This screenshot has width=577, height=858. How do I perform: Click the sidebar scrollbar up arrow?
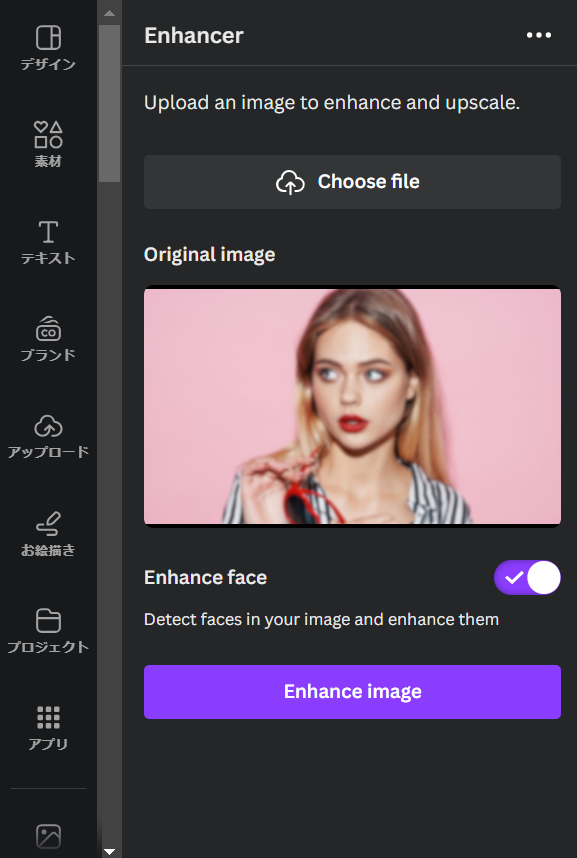tap(109, 13)
